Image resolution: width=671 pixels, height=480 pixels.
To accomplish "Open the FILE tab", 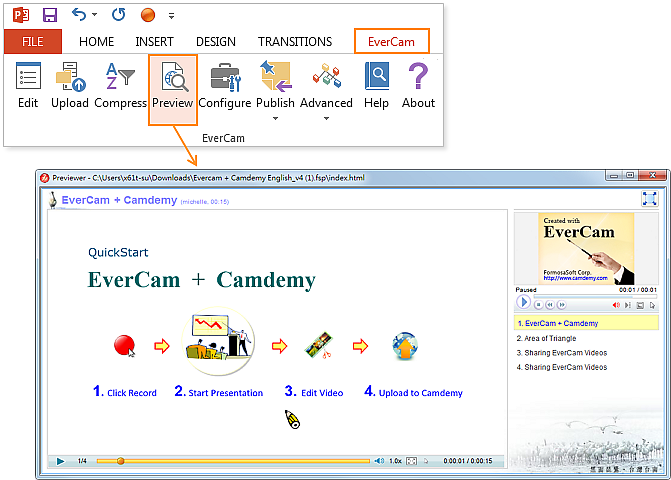I will tap(33, 41).
